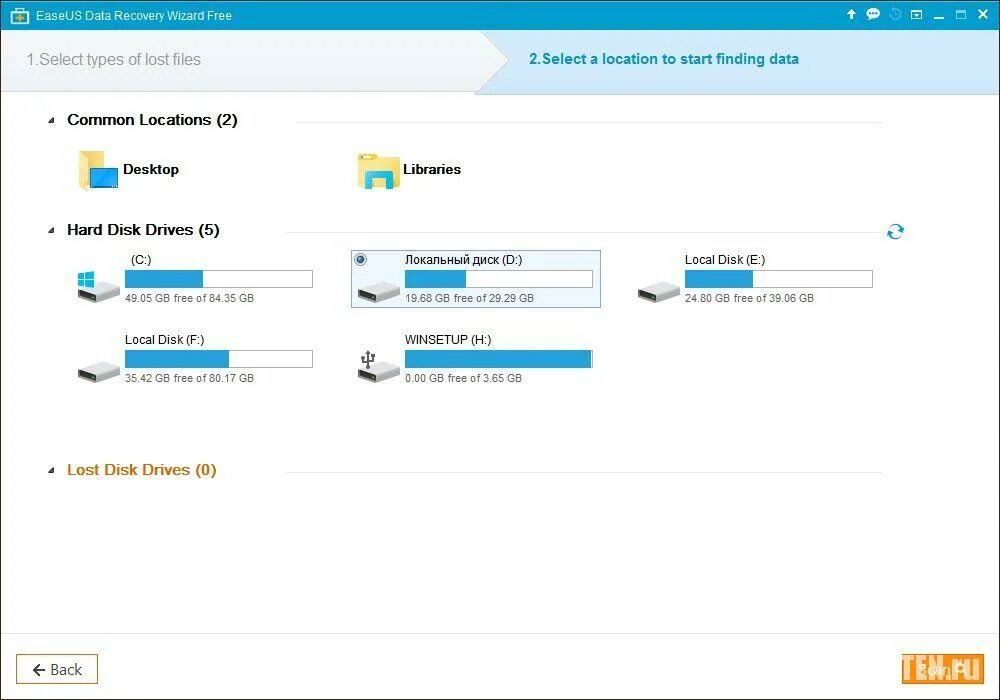Select the Libraries folder icon

pyautogui.click(x=378, y=171)
